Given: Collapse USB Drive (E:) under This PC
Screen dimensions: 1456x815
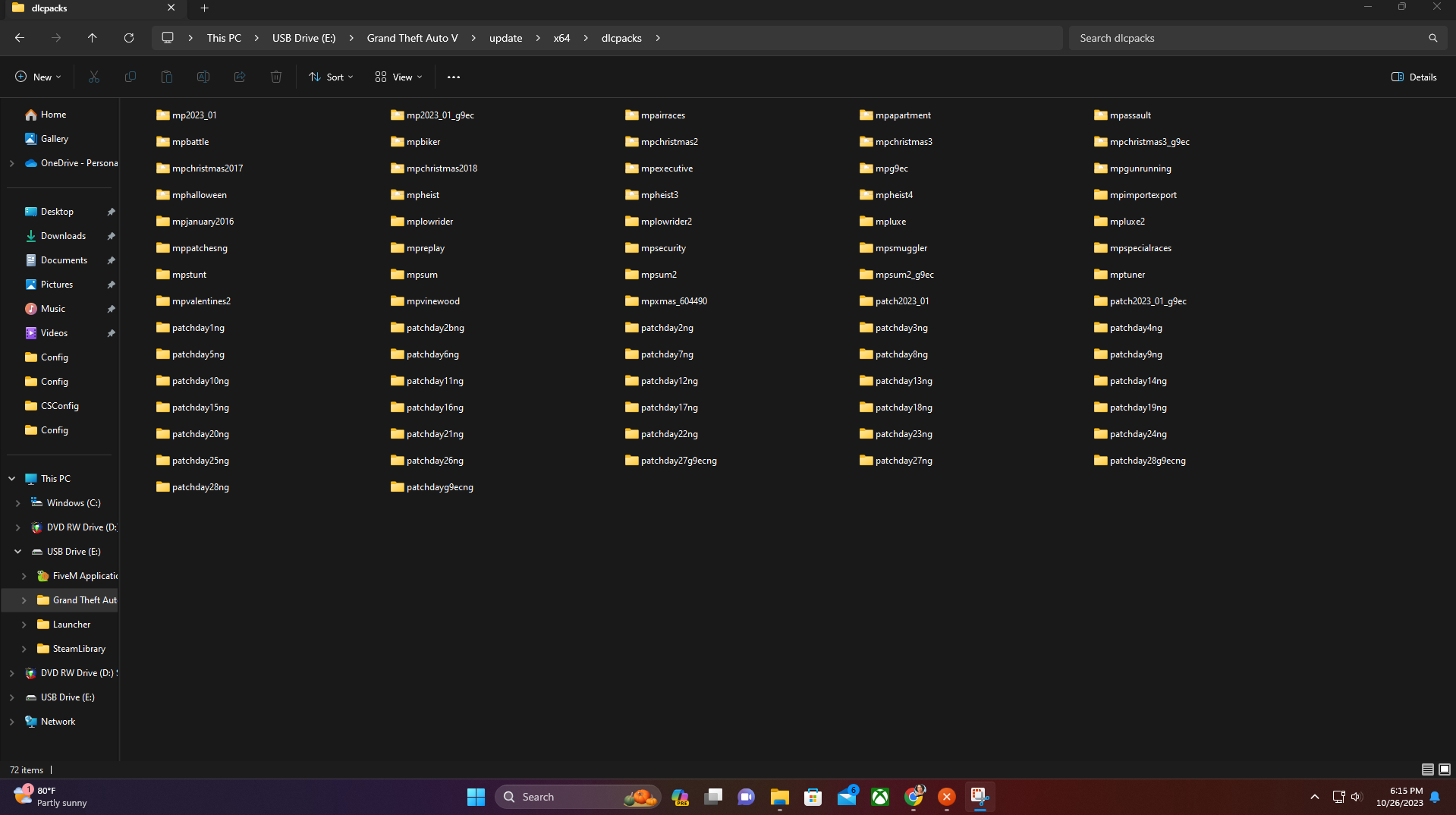Looking at the screenshot, I should [17, 552].
